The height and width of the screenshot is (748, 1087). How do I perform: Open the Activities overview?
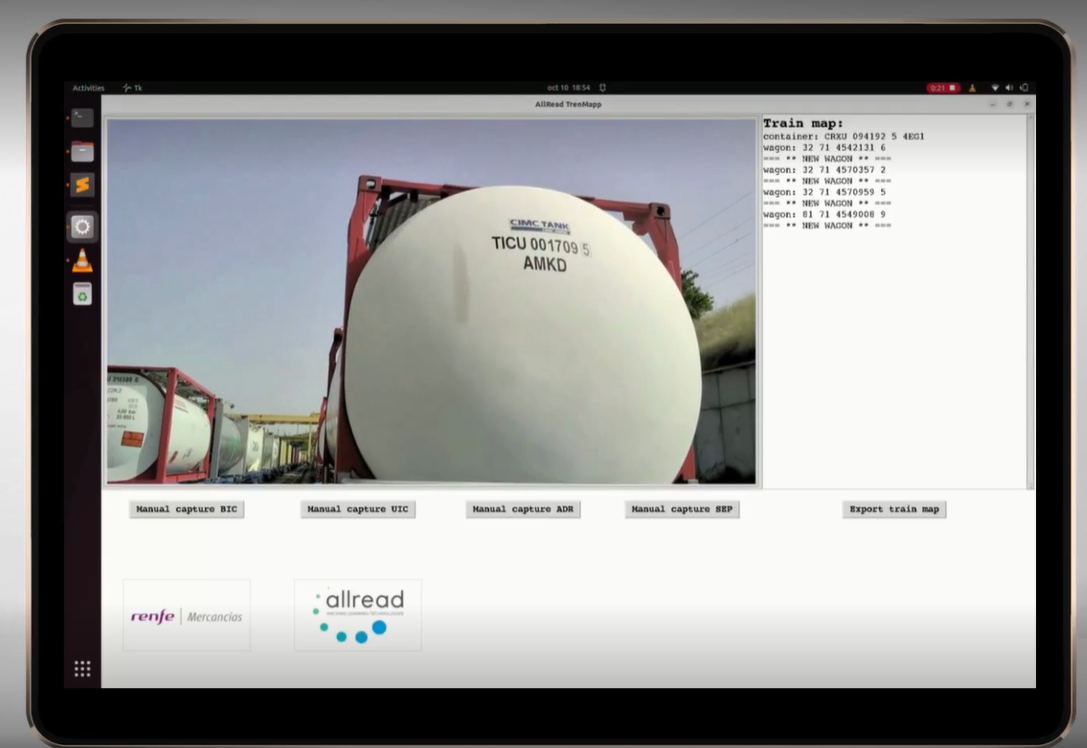pyautogui.click(x=88, y=88)
